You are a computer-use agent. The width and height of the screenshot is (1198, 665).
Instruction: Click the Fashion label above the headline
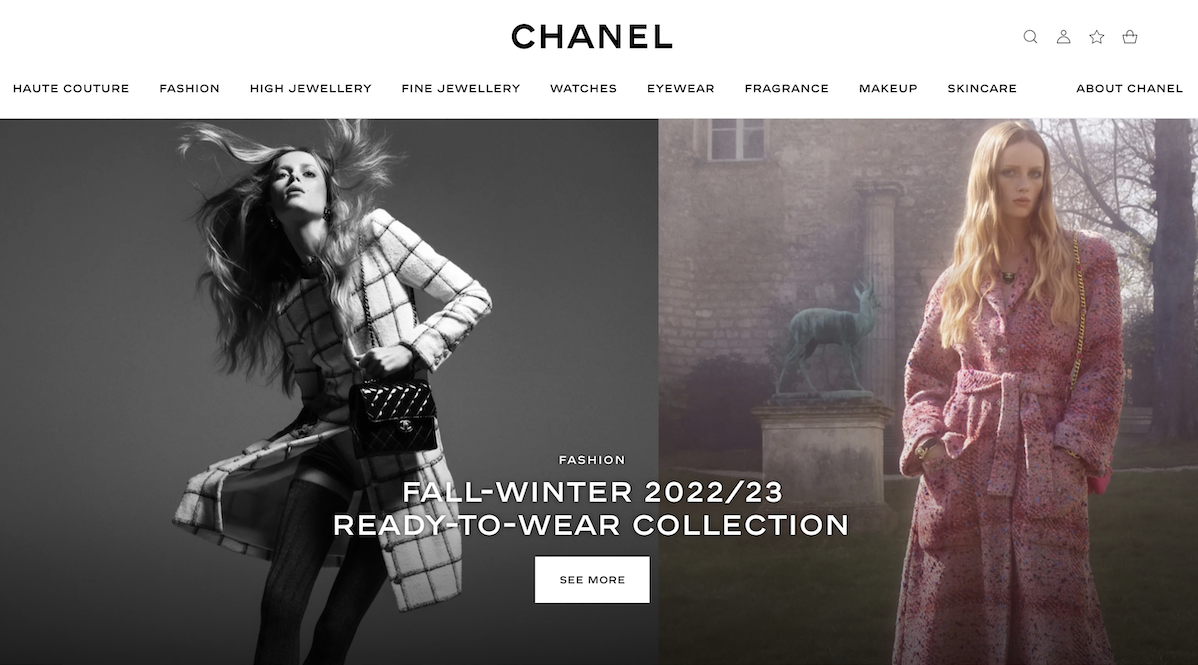[592, 459]
